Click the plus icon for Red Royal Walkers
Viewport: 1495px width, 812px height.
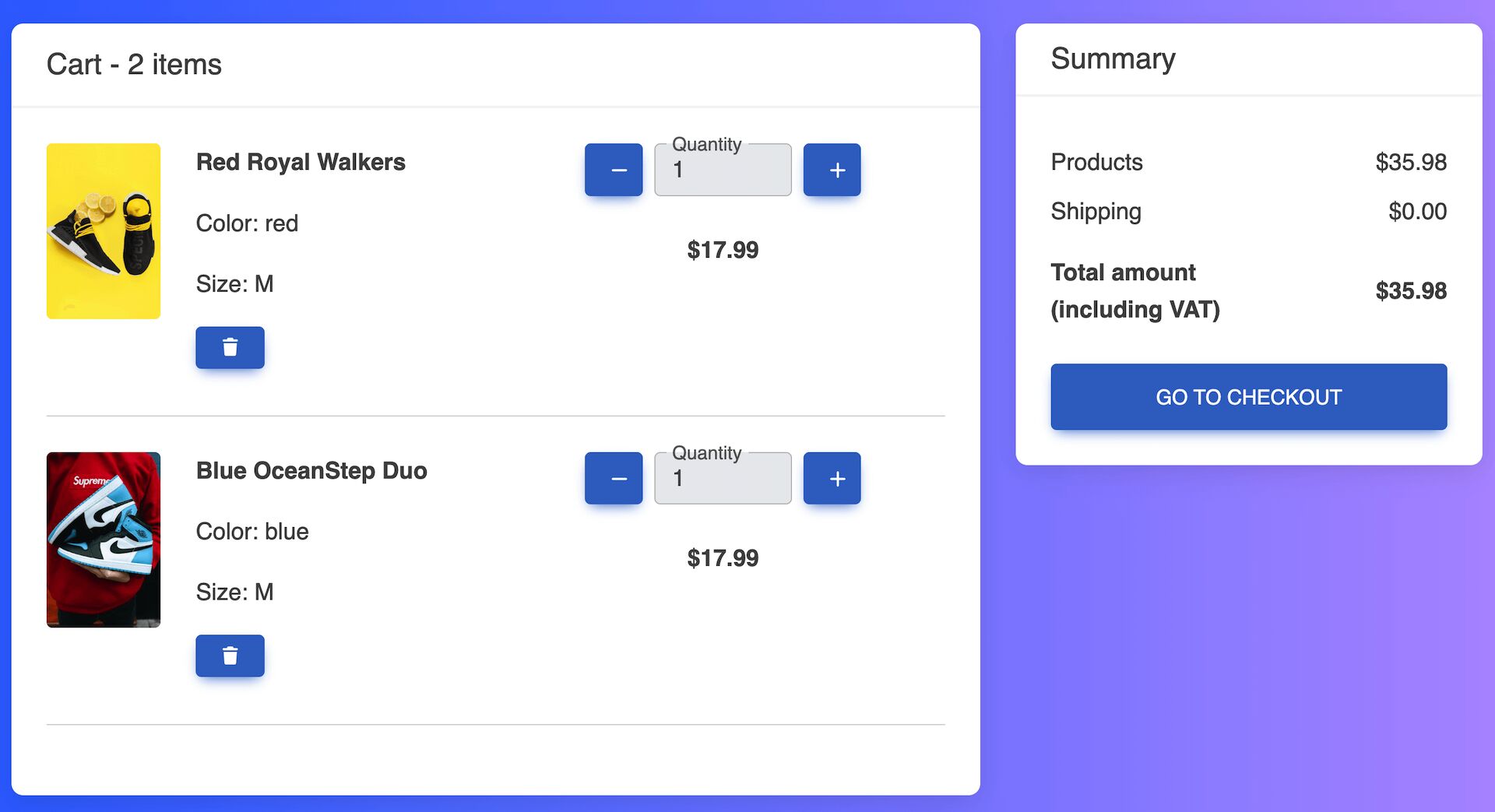click(x=832, y=169)
